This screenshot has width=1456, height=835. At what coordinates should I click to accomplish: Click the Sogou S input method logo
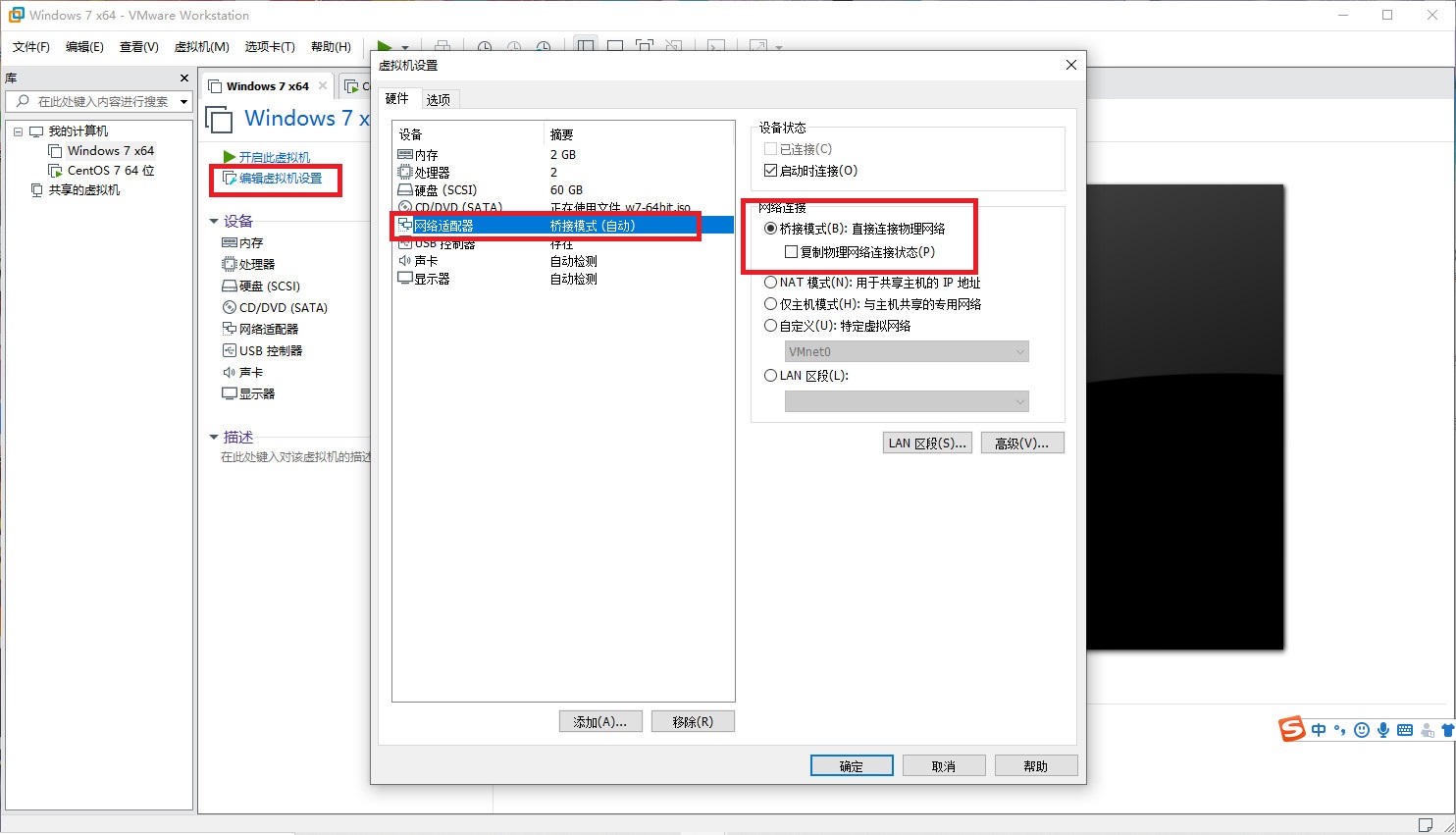(x=1292, y=729)
